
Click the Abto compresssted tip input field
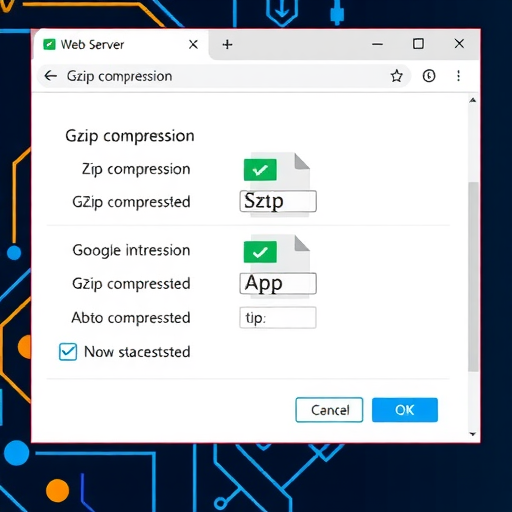click(x=278, y=318)
